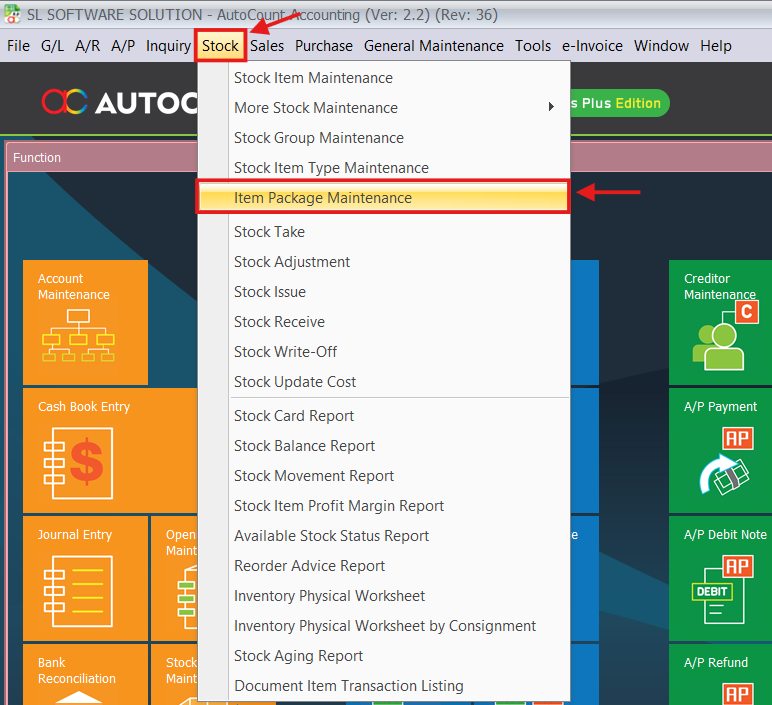Open Bank Reconciliation tile
The image size is (772, 705).
tap(85, 674)
